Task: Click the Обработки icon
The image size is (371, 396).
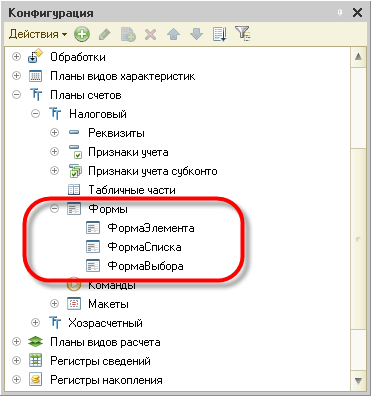Action: pos(35,56)
